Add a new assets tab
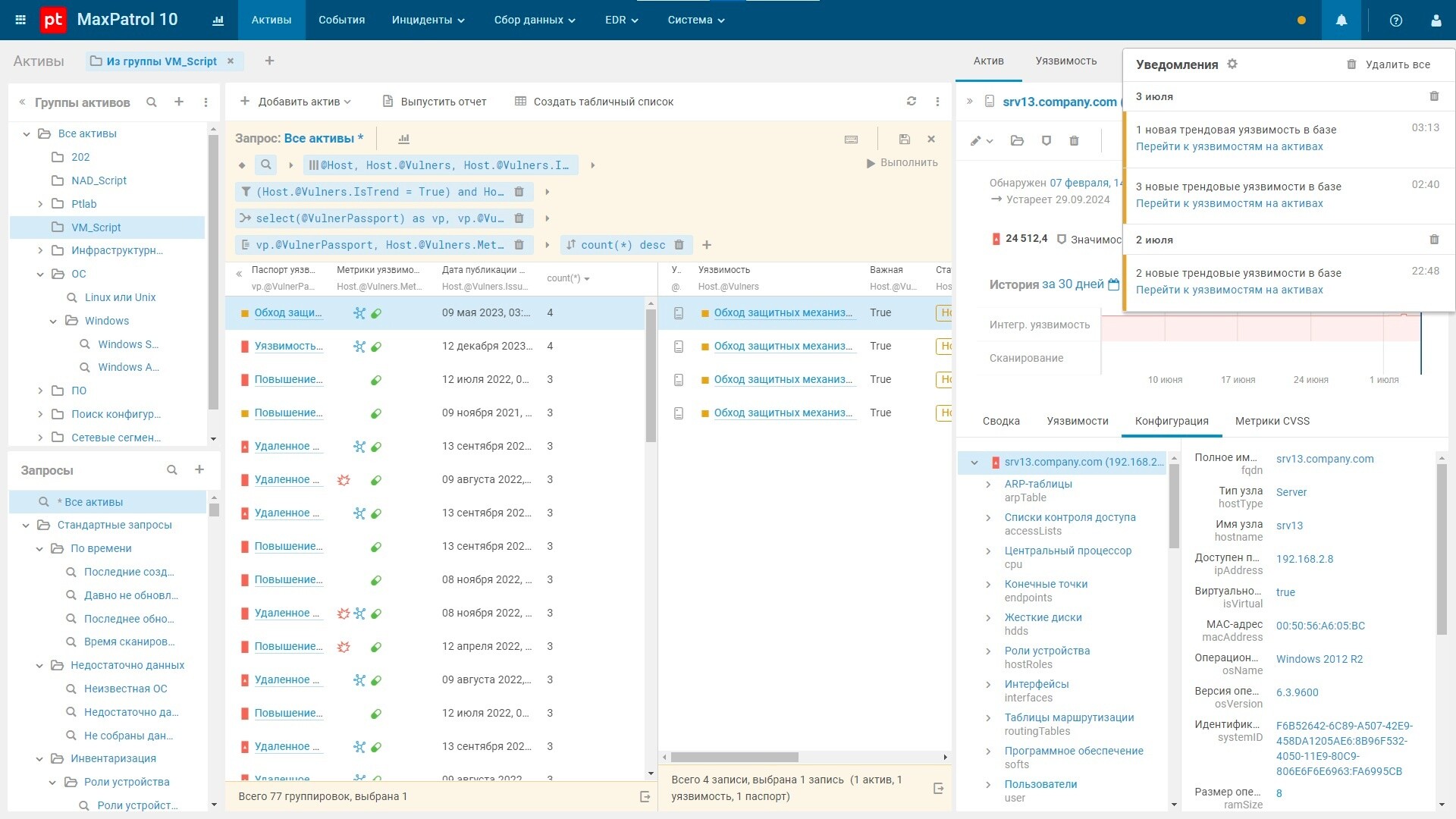Viewport: 1456px width, 819px height. tap(269, 61)
